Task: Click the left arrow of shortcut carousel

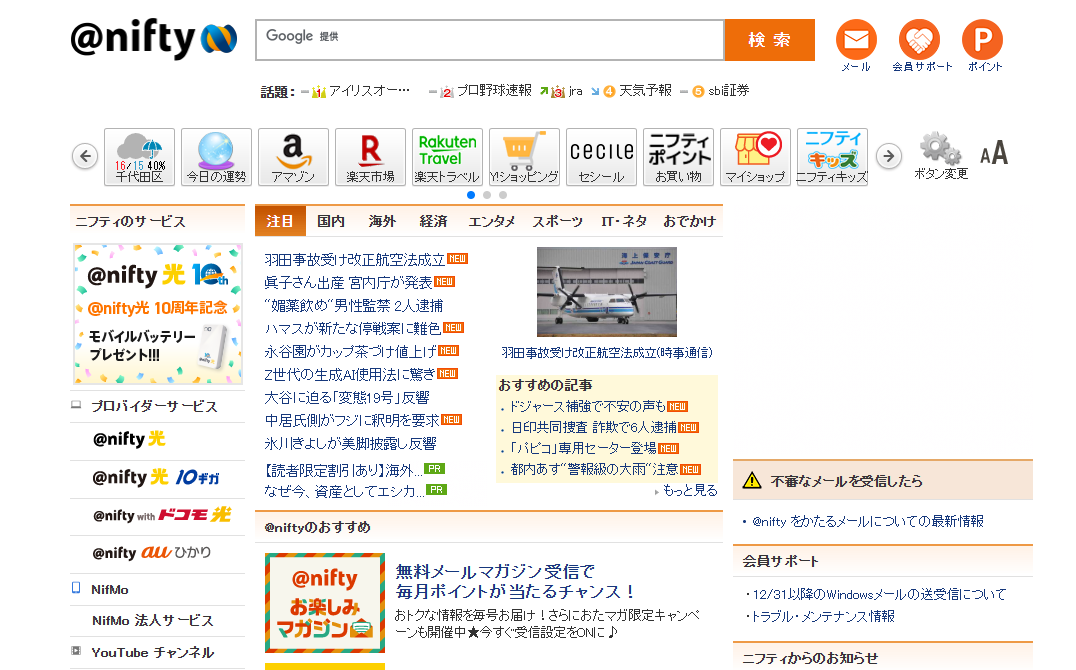Action: (x=85, y=156)
